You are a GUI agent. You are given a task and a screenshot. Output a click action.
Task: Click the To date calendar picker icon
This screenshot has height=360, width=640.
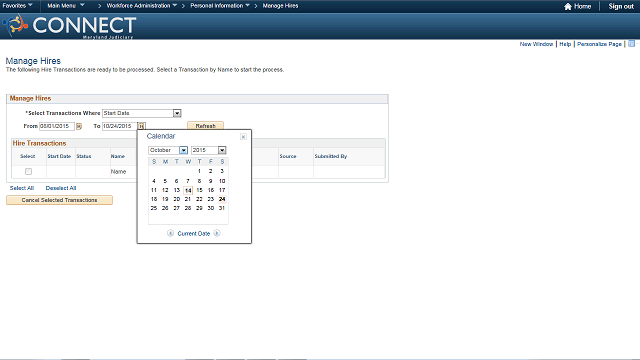[x=141, y=126]
